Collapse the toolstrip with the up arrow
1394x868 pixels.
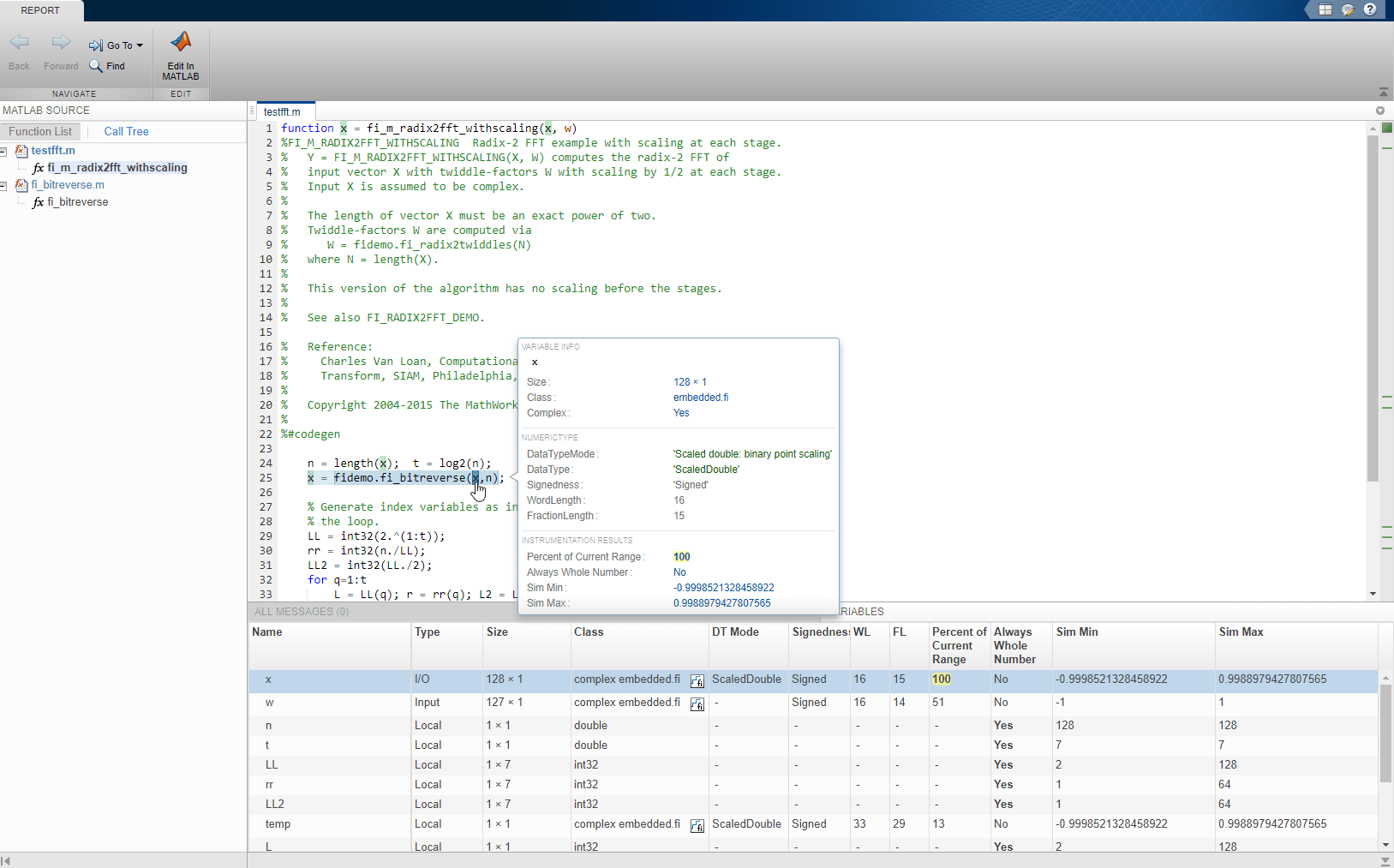tap(1384, 92)
